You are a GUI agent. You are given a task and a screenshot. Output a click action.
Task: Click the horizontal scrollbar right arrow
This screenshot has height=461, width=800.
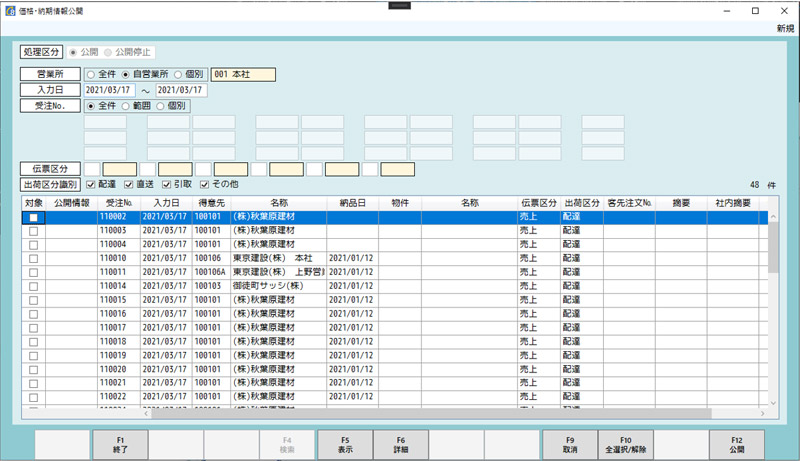pos(763,414)
